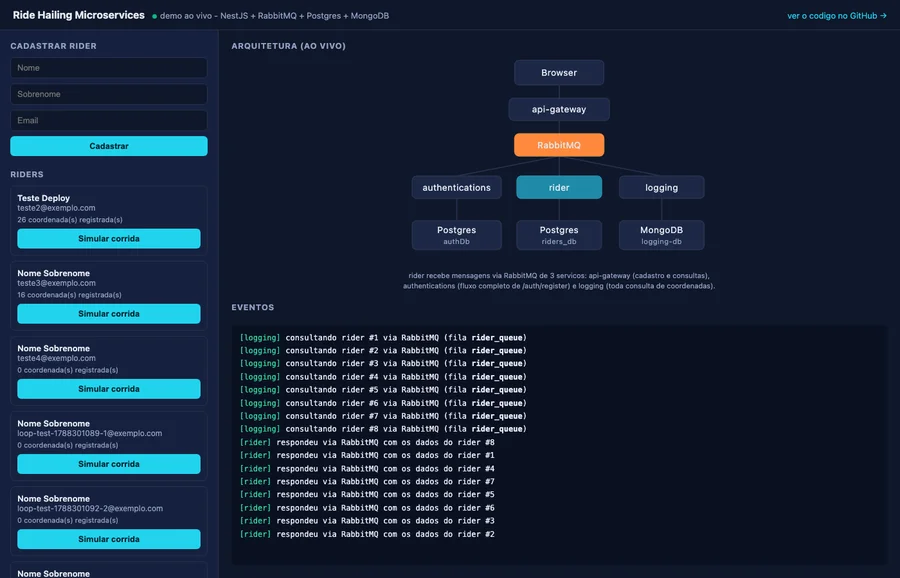This screenshot has width=900, height=578.
Task: Click the orange RabbitMQ node
Action: coord(559,145)
